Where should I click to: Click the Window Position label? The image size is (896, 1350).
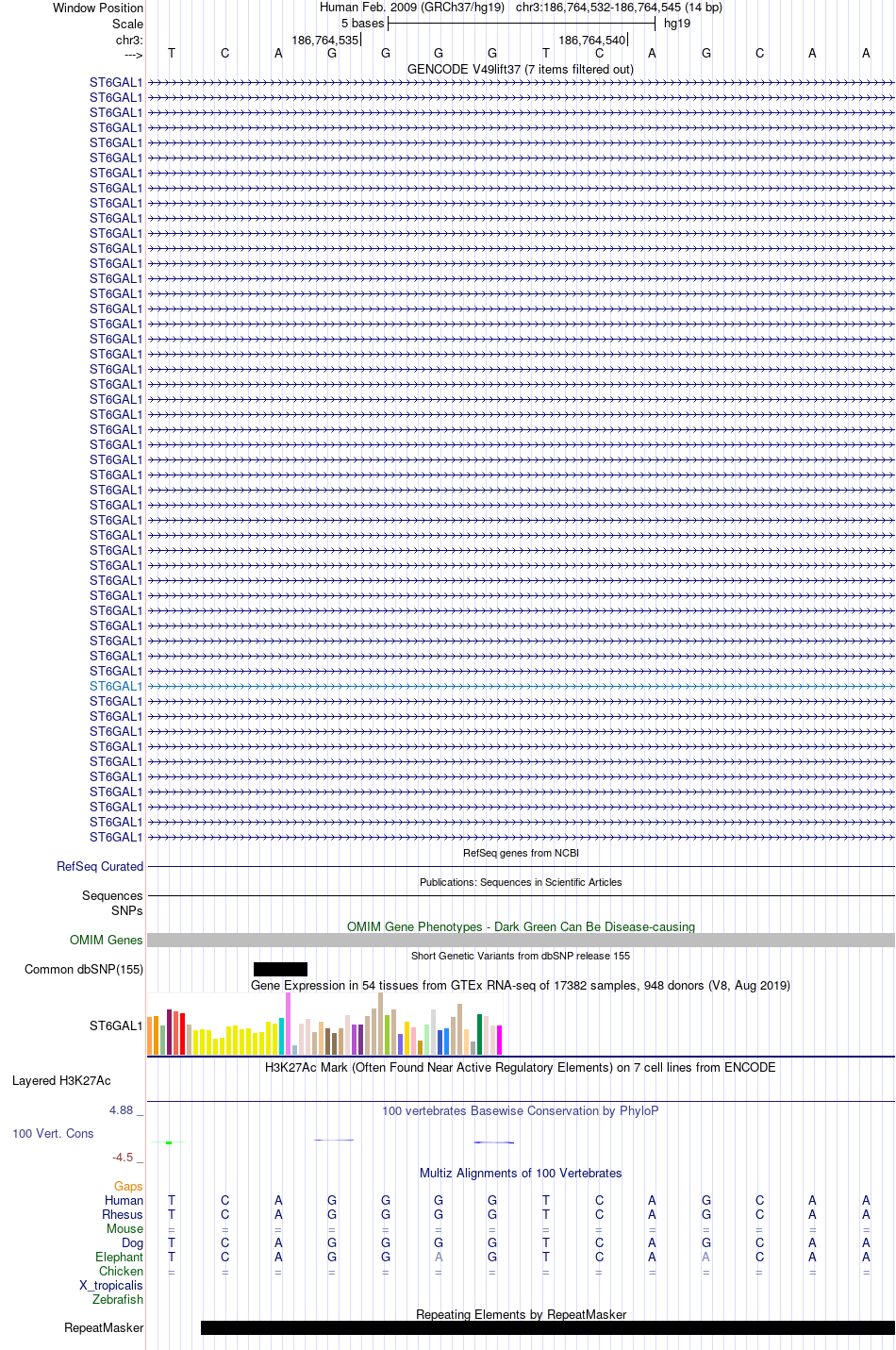pos(98,8)
